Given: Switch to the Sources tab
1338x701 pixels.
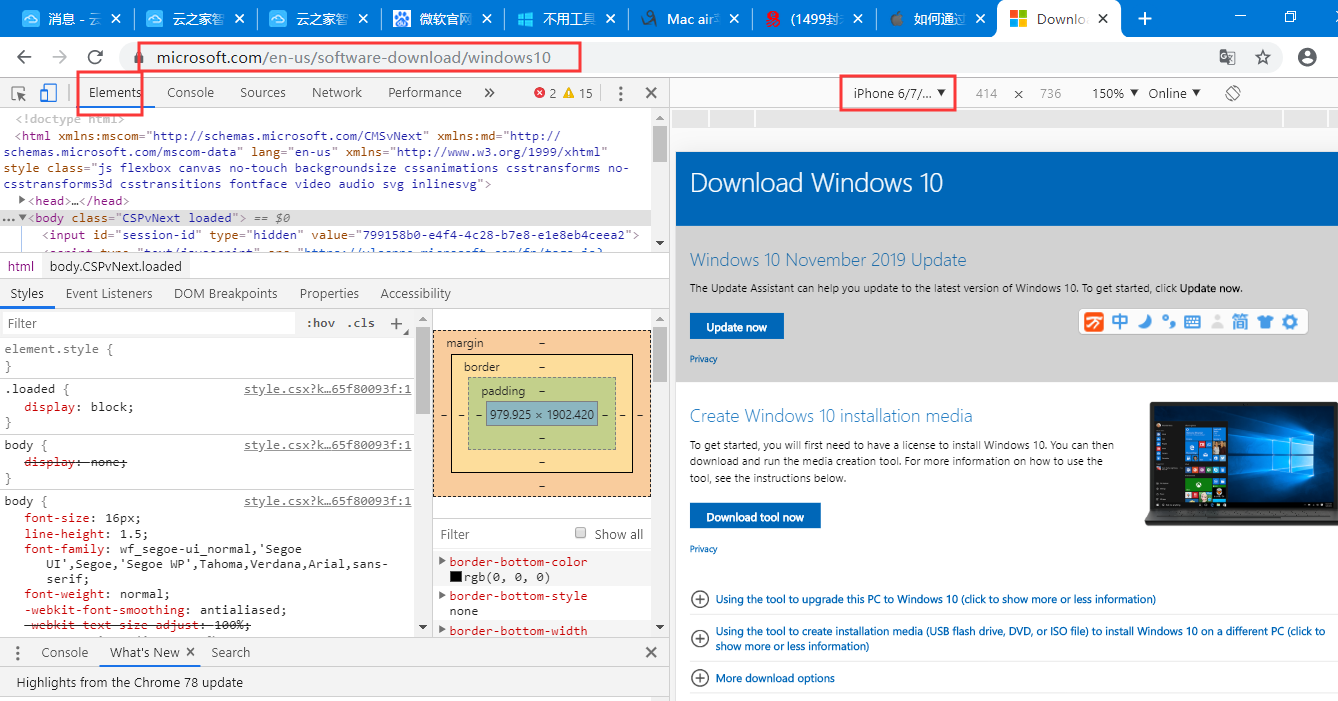Looking at the screenshot, I should point(263,93).
